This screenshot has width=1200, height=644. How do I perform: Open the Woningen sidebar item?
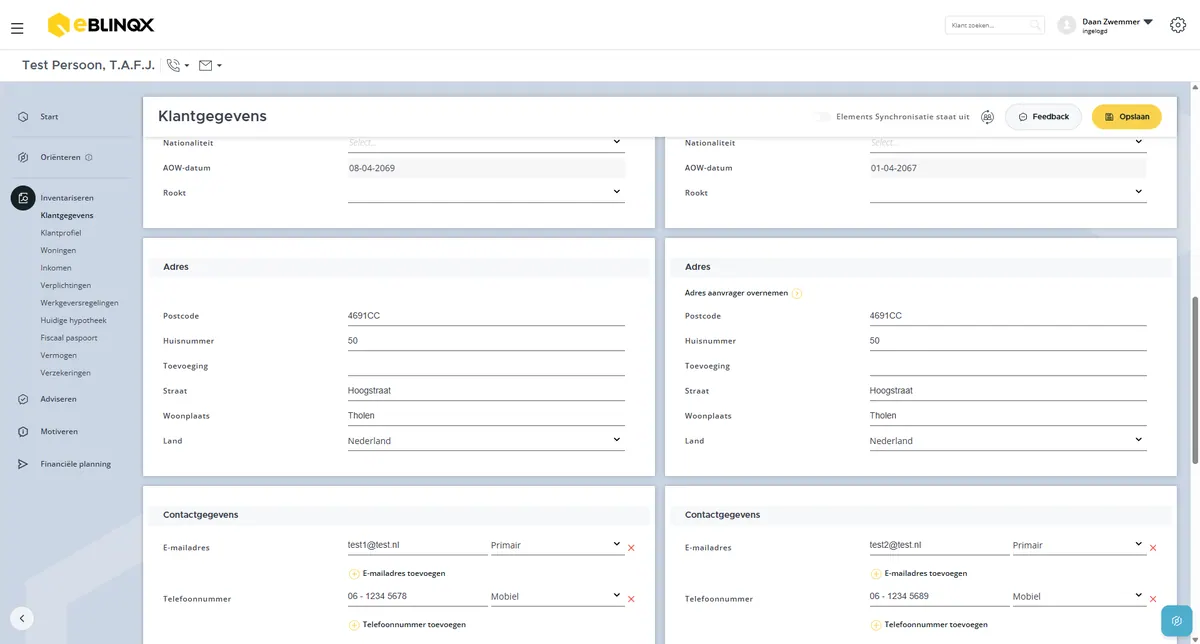tap(58, 250)
